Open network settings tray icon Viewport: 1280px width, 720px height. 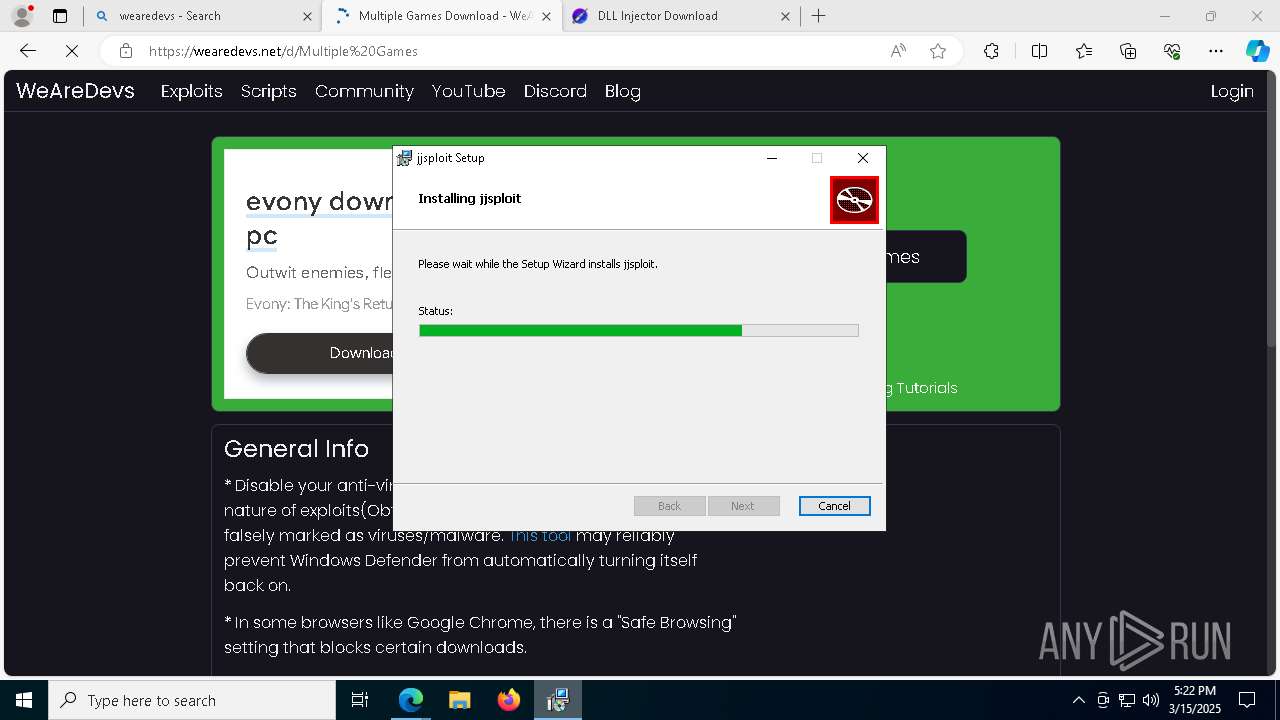[1127, 700]
